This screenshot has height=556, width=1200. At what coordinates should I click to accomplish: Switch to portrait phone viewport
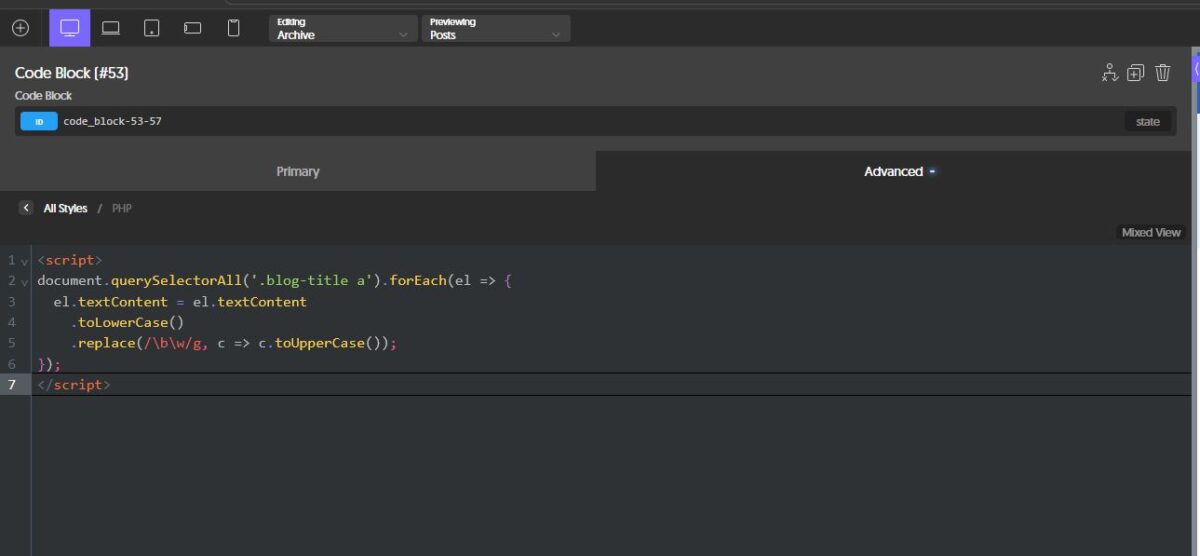coord(234,28)
